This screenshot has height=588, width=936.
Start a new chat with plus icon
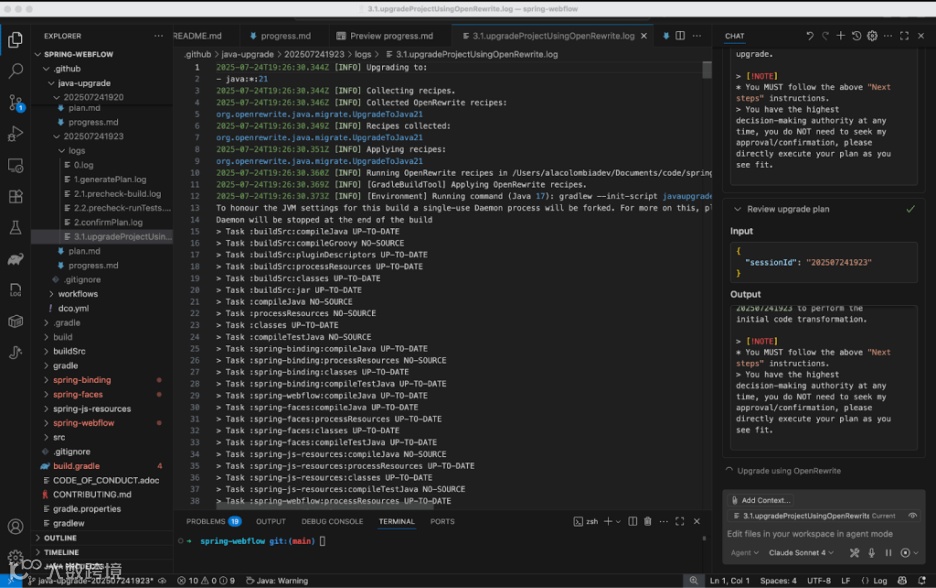pos(840,36)
